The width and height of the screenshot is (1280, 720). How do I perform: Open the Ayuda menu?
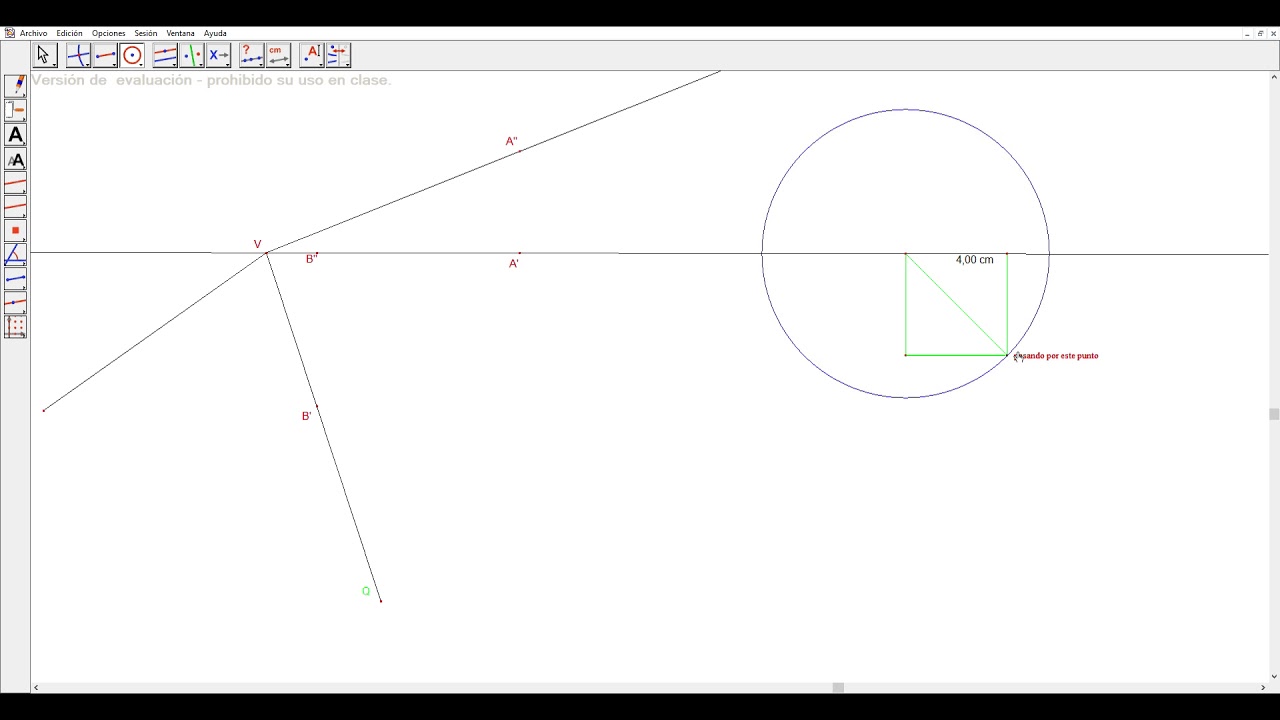215,33
